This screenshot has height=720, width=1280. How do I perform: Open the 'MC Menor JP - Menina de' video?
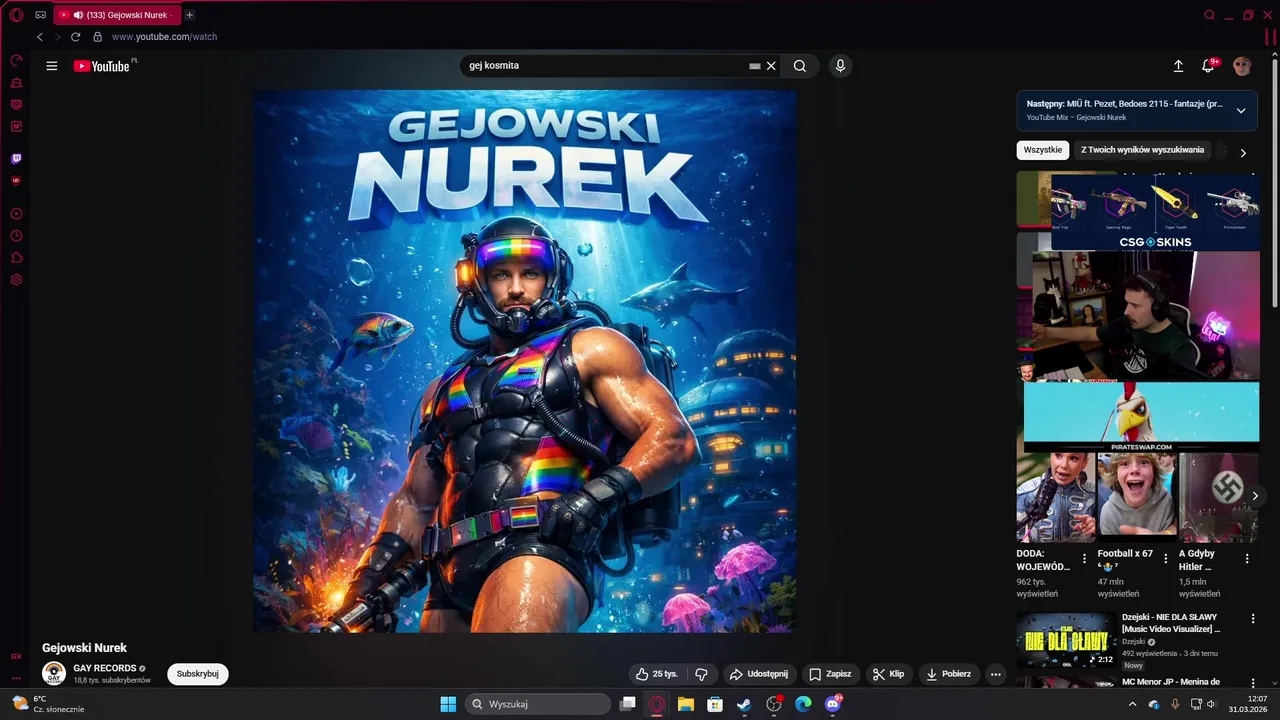point(1171,682)
